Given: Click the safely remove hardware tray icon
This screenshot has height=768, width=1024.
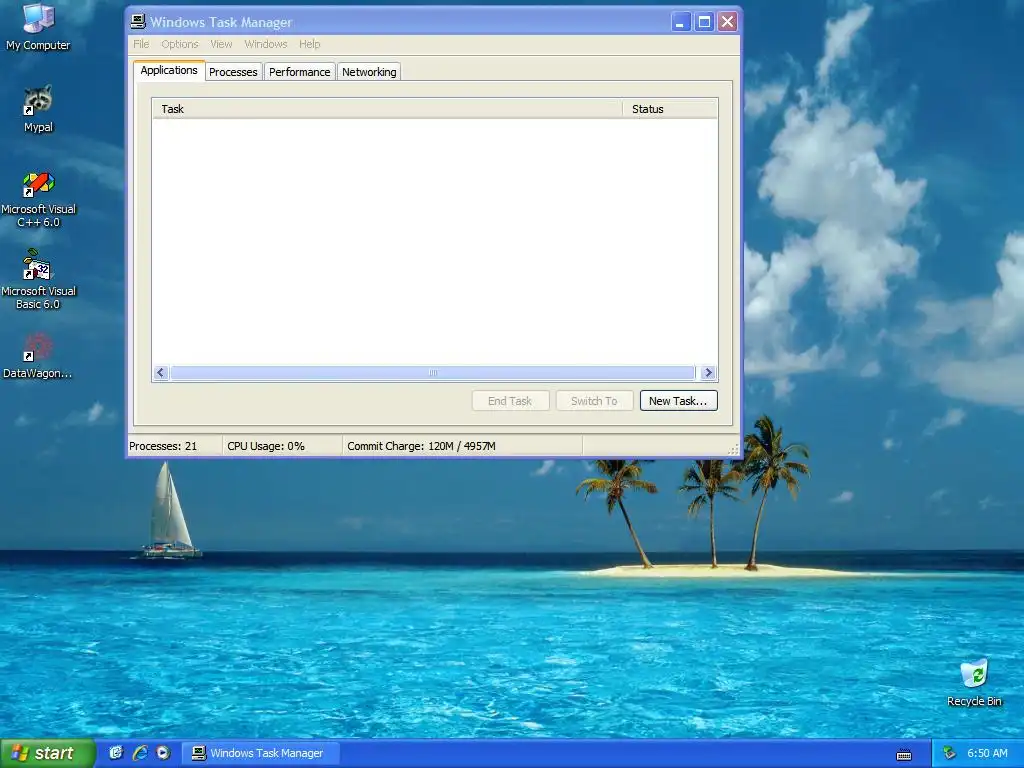Looking at the screenshot, I should (950, 753).
